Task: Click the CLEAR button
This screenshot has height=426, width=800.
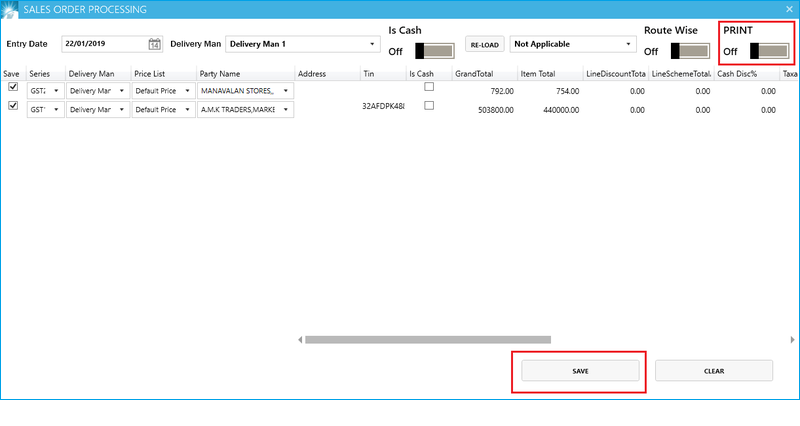Action: [x=714, y=371]
